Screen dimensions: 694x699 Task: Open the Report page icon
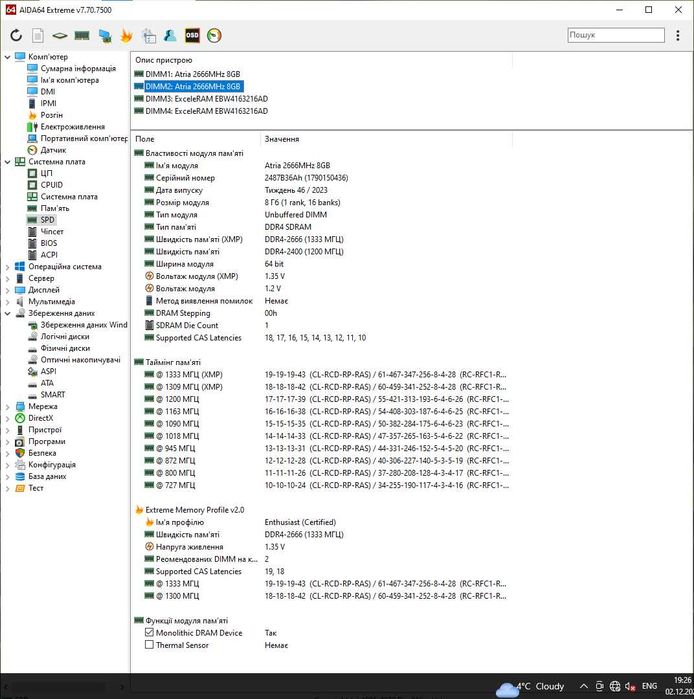click(x=38, y=35)
